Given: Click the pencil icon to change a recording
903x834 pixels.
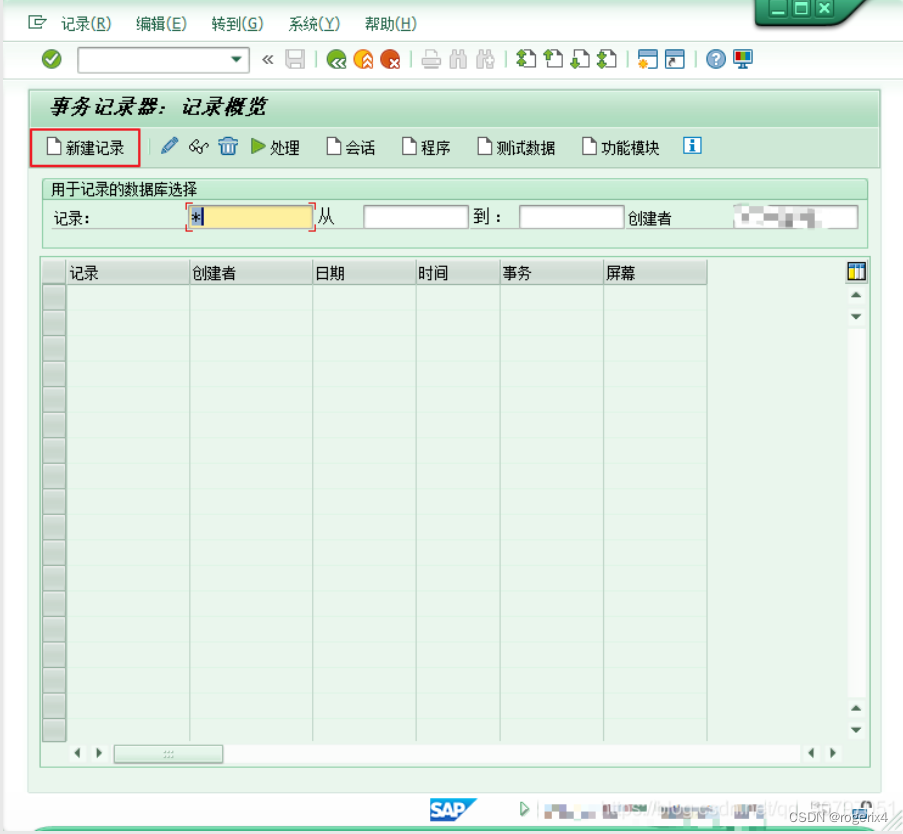Looking at the screenshot, I should coord(167,145).
